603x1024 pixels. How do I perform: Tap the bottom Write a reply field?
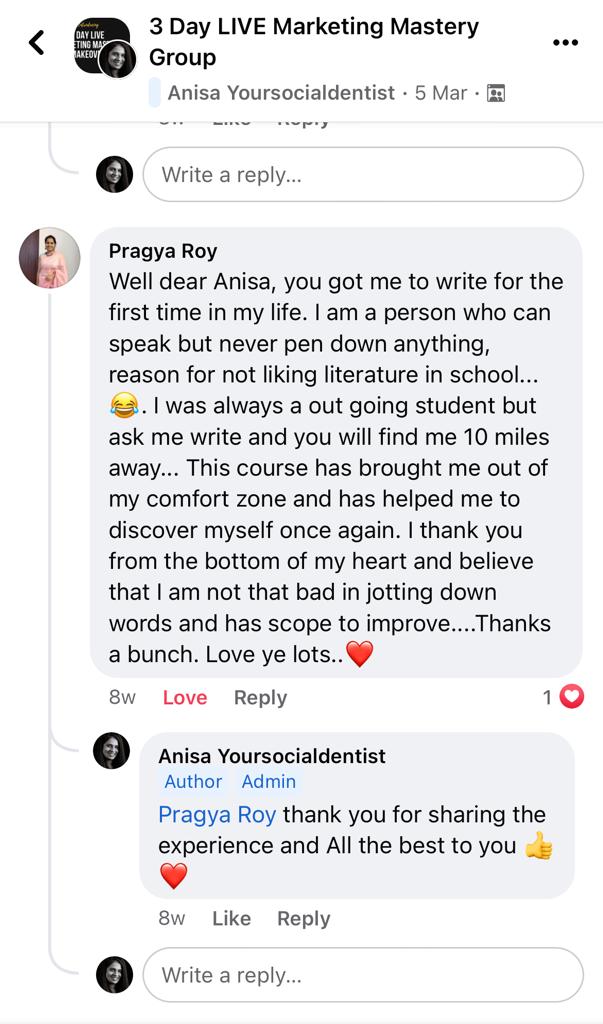(x=363, y=975)
